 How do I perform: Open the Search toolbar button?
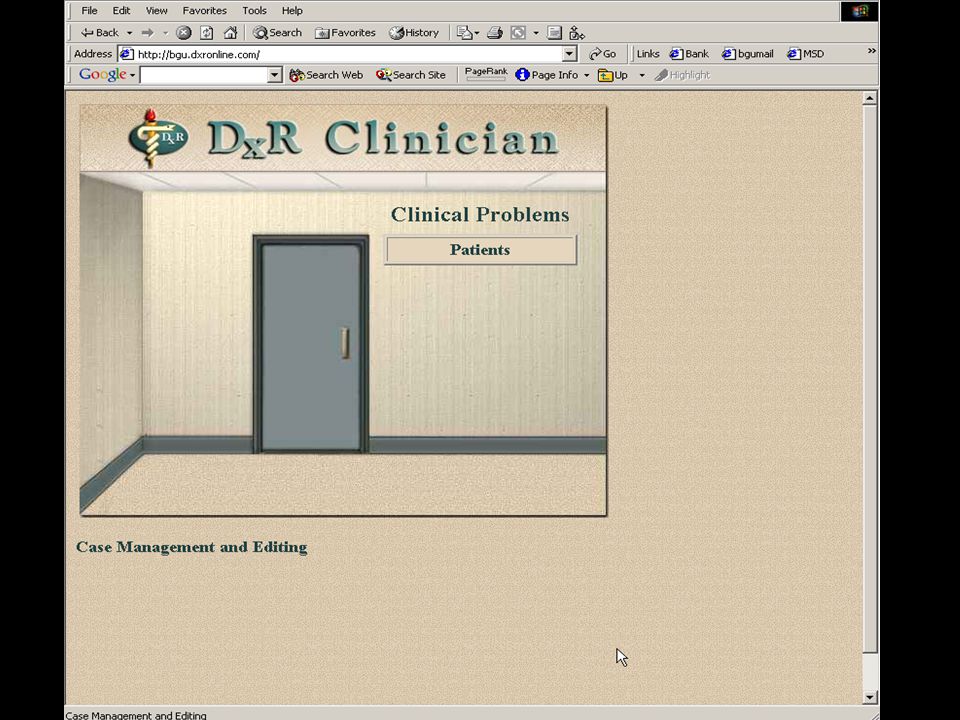[278, 33]
